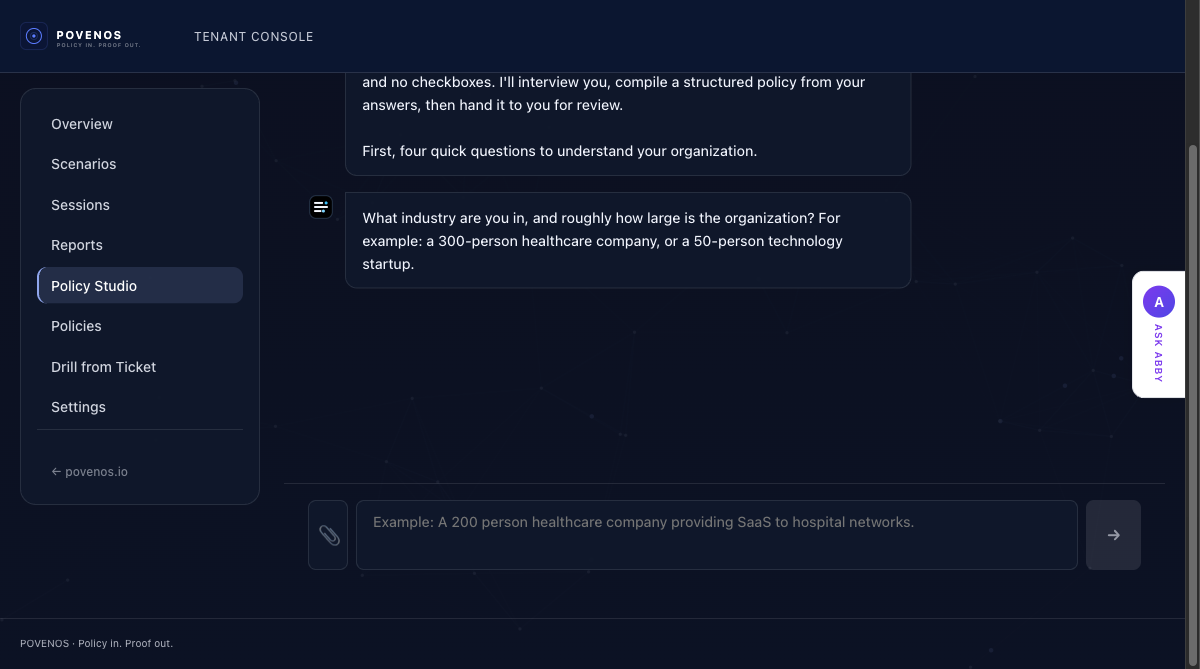
Task: Go to Scenarios in sidebar
Action: 84,164
